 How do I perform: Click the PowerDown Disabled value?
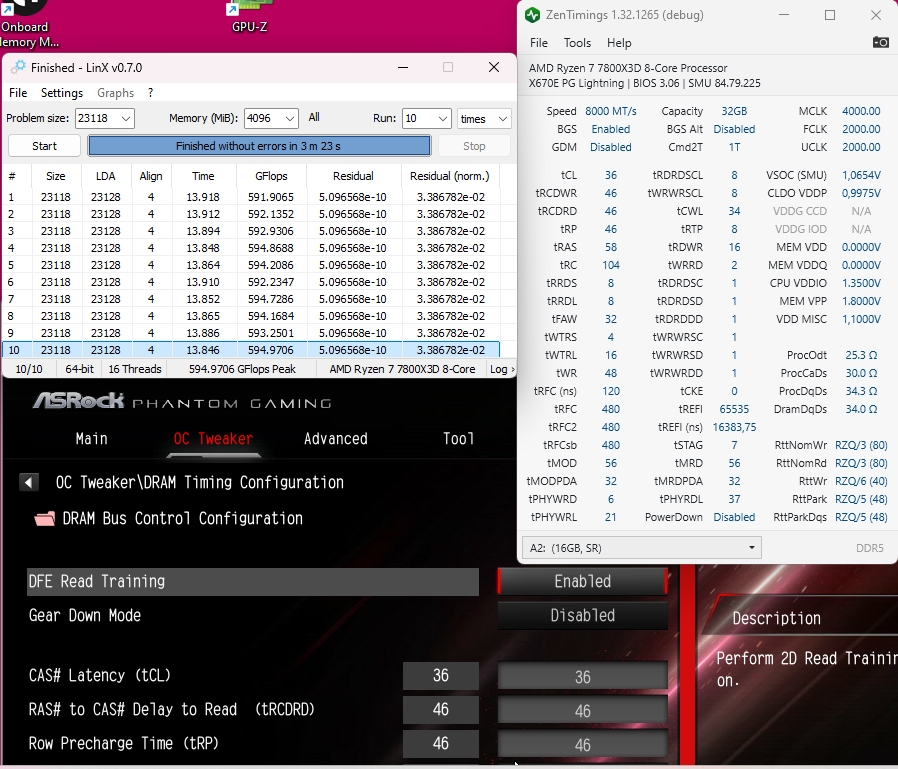tap(734, 518)
